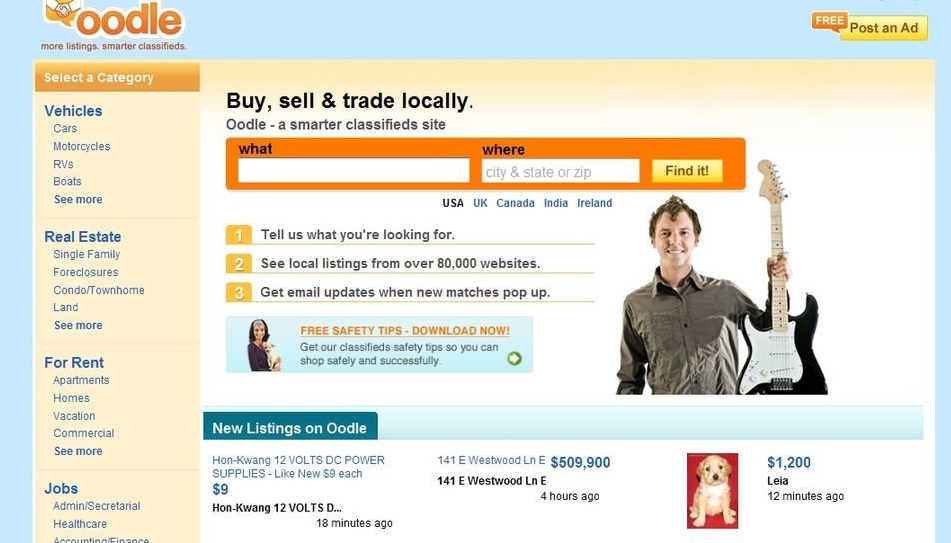Open the Leia puppy listing thumbnail
Image resolution: width=951 pixels, height=543 pixels.
tap(713, 491)
